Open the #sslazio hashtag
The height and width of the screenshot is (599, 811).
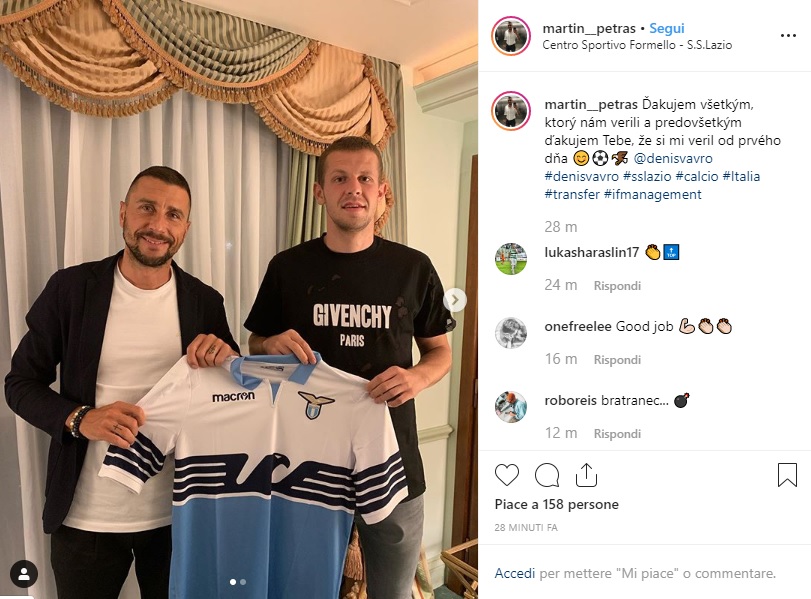(x=647, y=176)
